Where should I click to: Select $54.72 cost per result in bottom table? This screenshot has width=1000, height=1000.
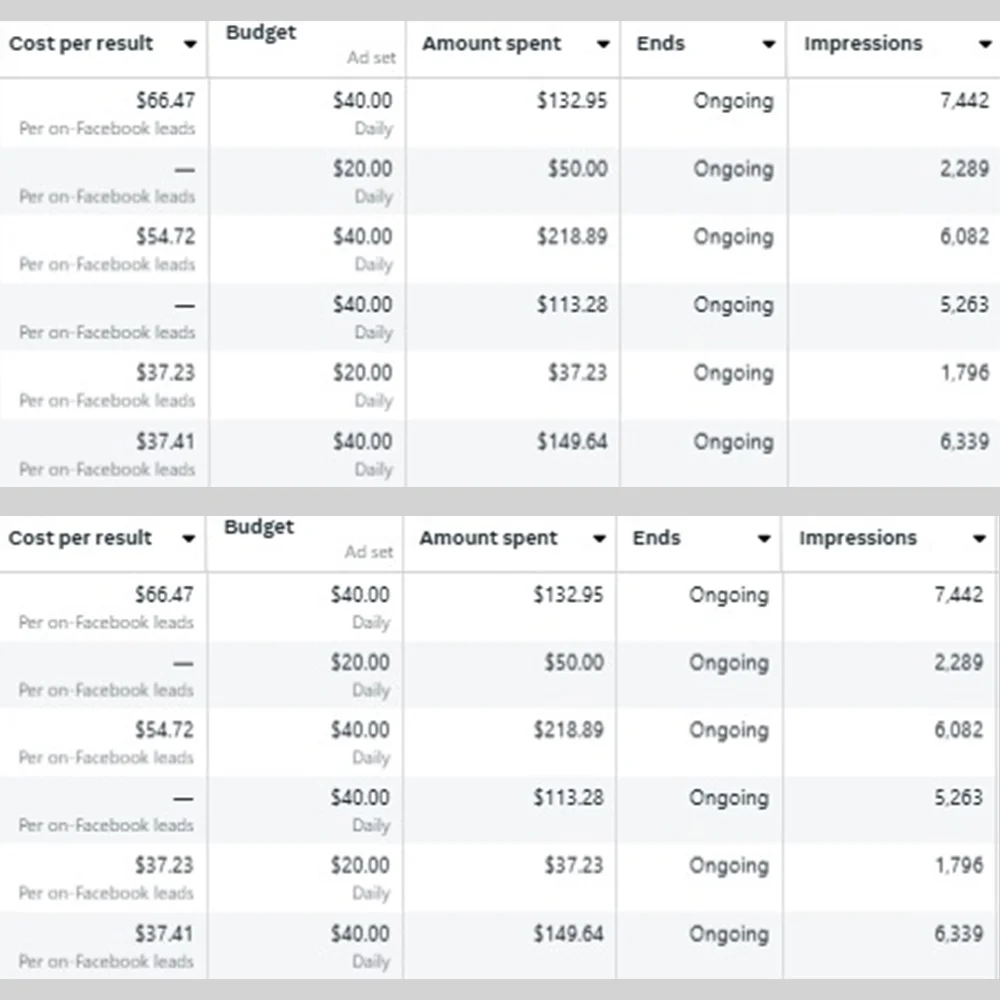tap(164, 730)
